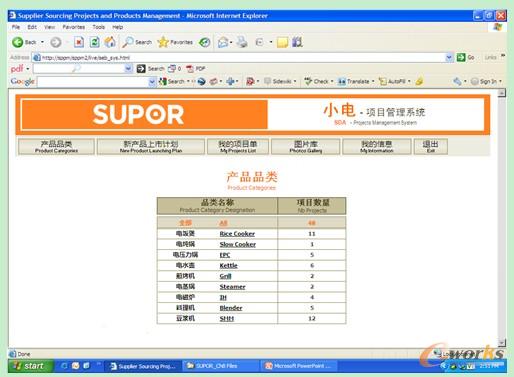Click Supplier Sourcing Proj taskbar button
This screenshot has width=514, height=377.
click(143, 366)
